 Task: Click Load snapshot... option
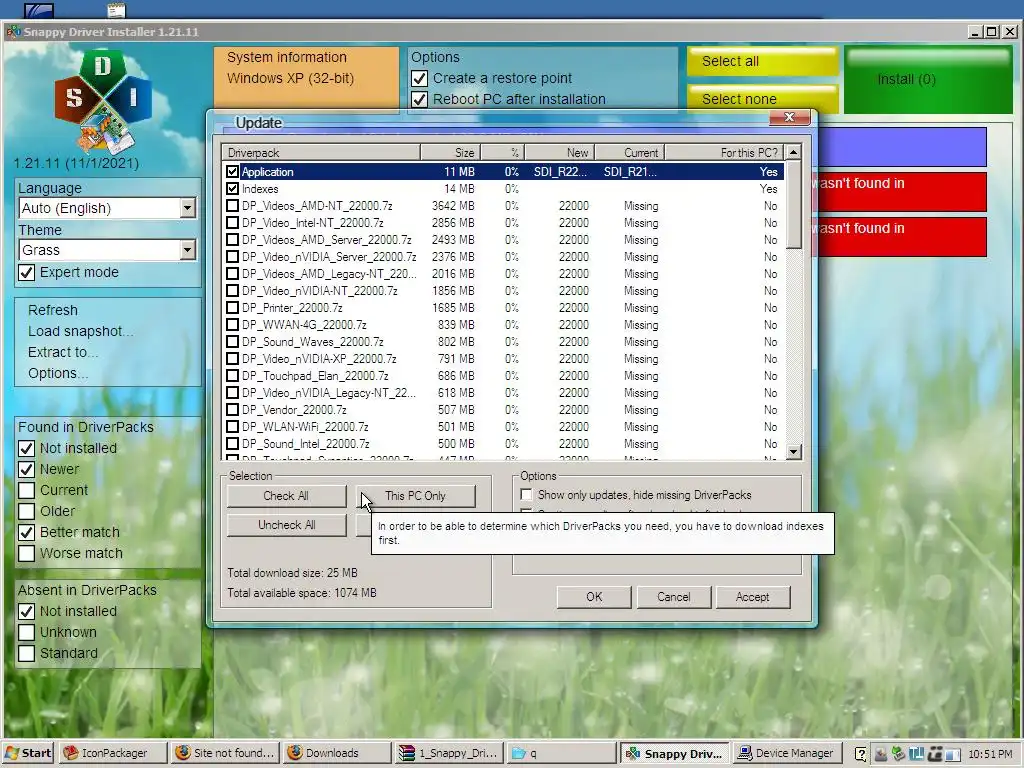pyautogui.click(x=80, y=331)
